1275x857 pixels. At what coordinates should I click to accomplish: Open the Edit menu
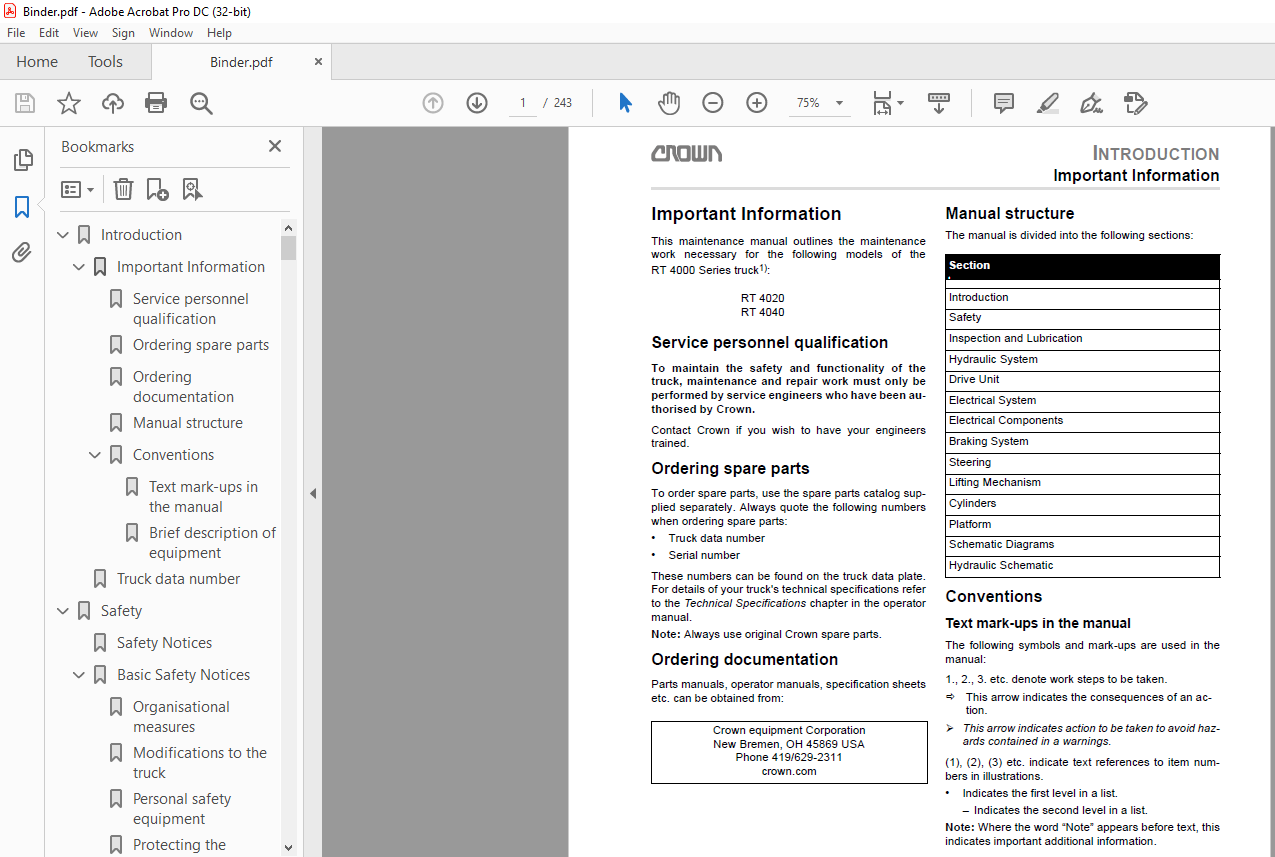[49, 33]
